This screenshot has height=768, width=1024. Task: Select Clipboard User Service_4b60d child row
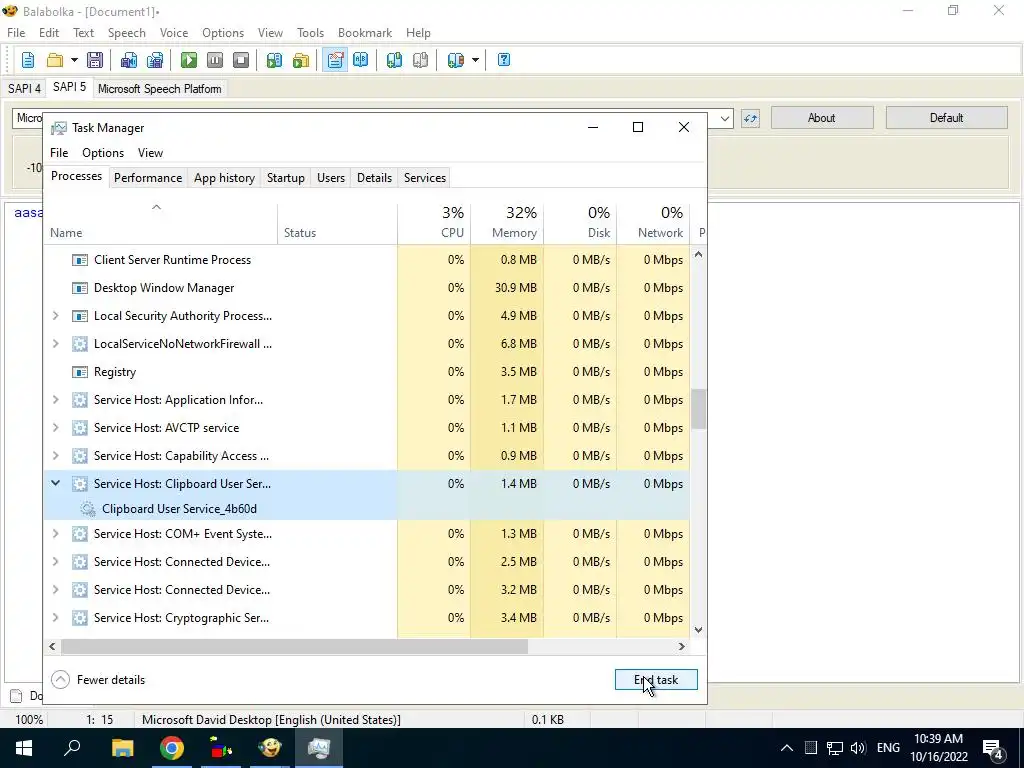click(366, 509)
